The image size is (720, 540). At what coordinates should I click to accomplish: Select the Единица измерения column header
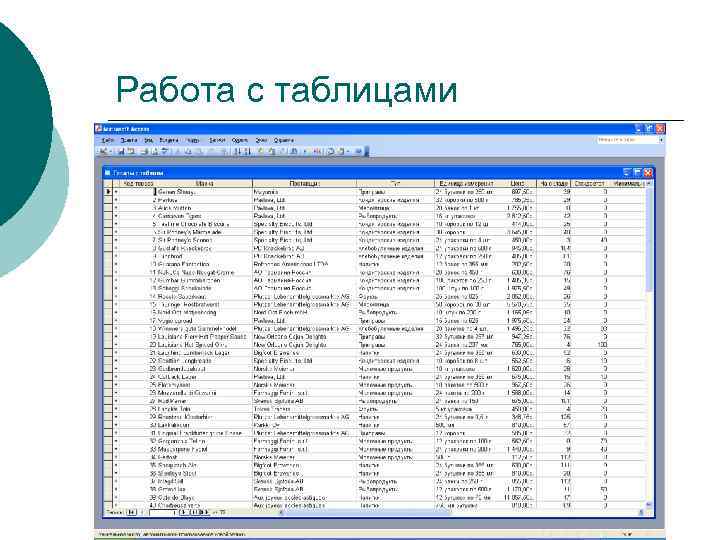click(466, 184)
